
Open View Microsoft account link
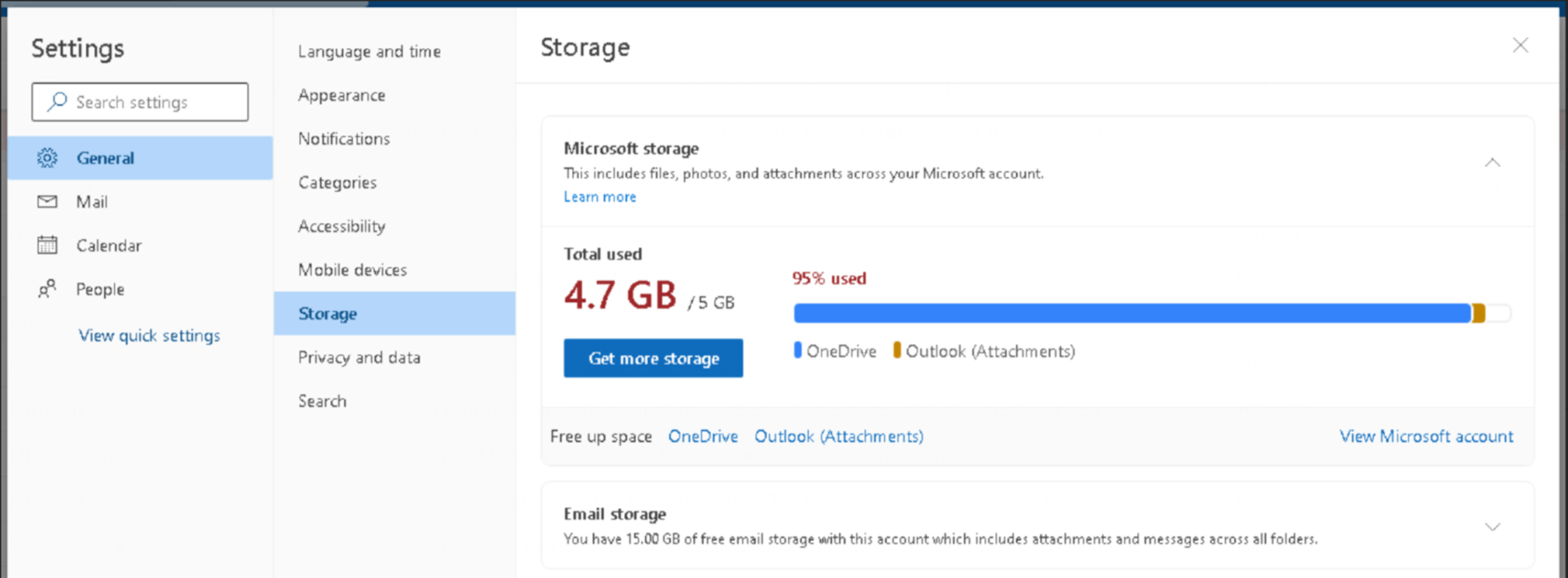pyautogui.click(x=1426, y=437)
